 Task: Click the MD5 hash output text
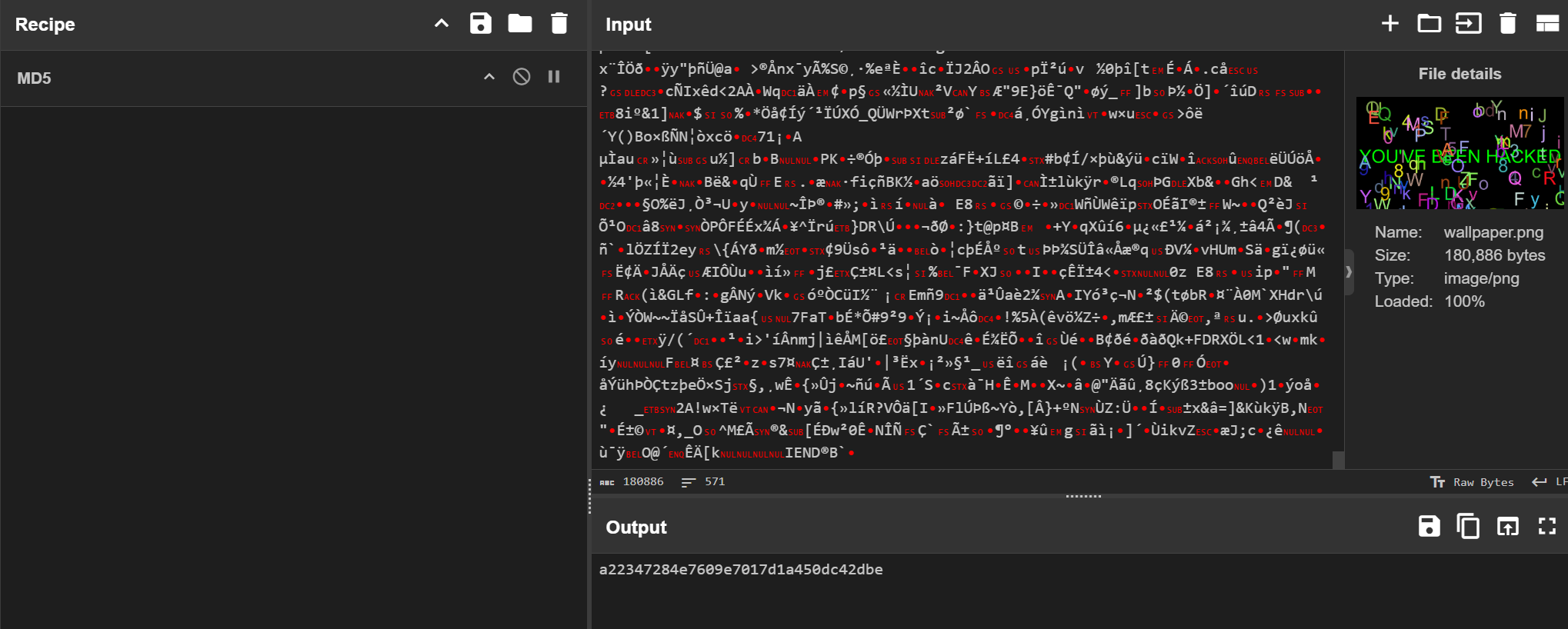coord(740,570)
